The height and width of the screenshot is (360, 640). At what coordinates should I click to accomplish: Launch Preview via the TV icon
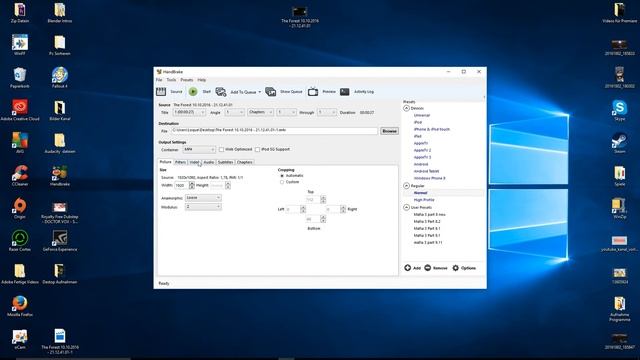(x=313, y=92)
